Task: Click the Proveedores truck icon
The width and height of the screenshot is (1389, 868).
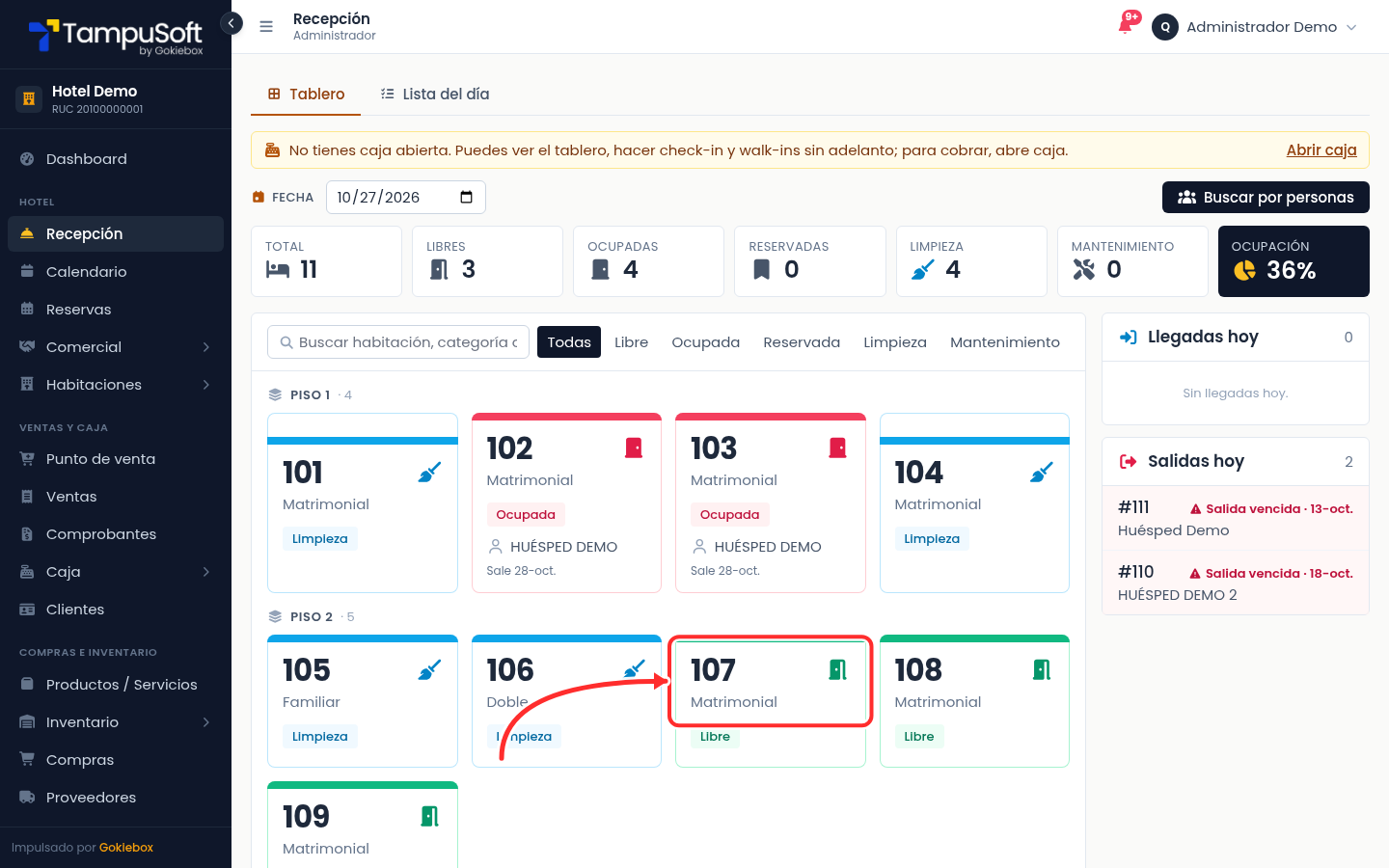Action: click(27, 798)
